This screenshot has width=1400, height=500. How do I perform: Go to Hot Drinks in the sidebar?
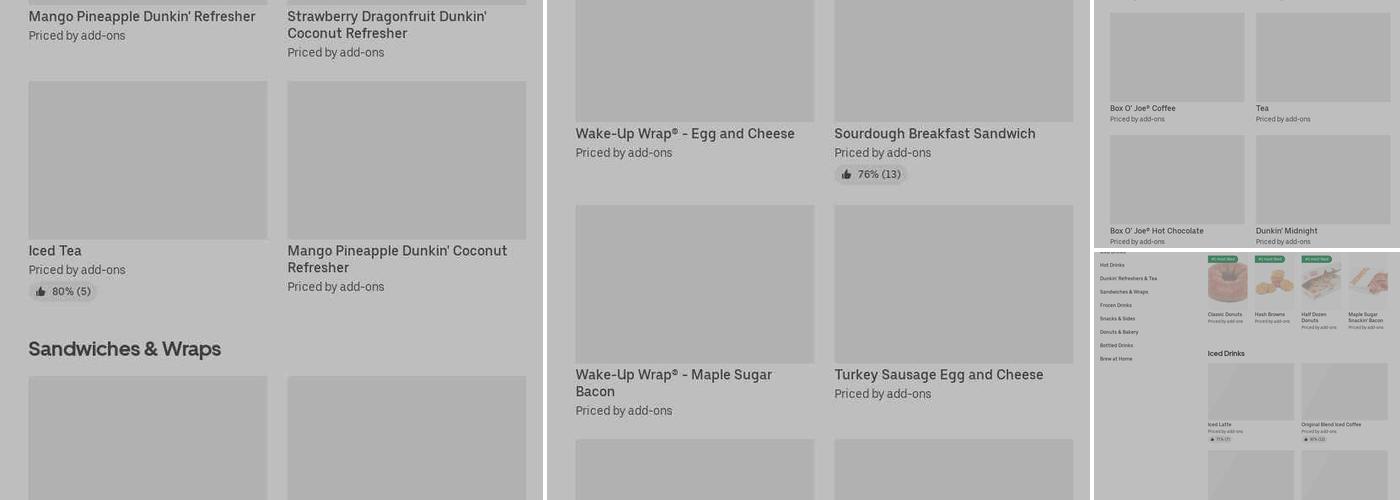tap(1112, 265)
